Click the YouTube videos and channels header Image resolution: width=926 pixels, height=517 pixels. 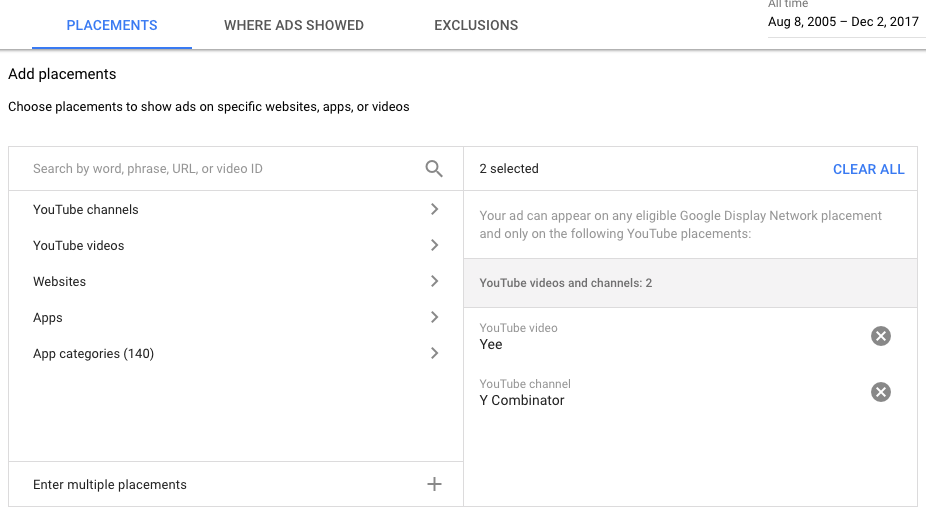(690, 283)
